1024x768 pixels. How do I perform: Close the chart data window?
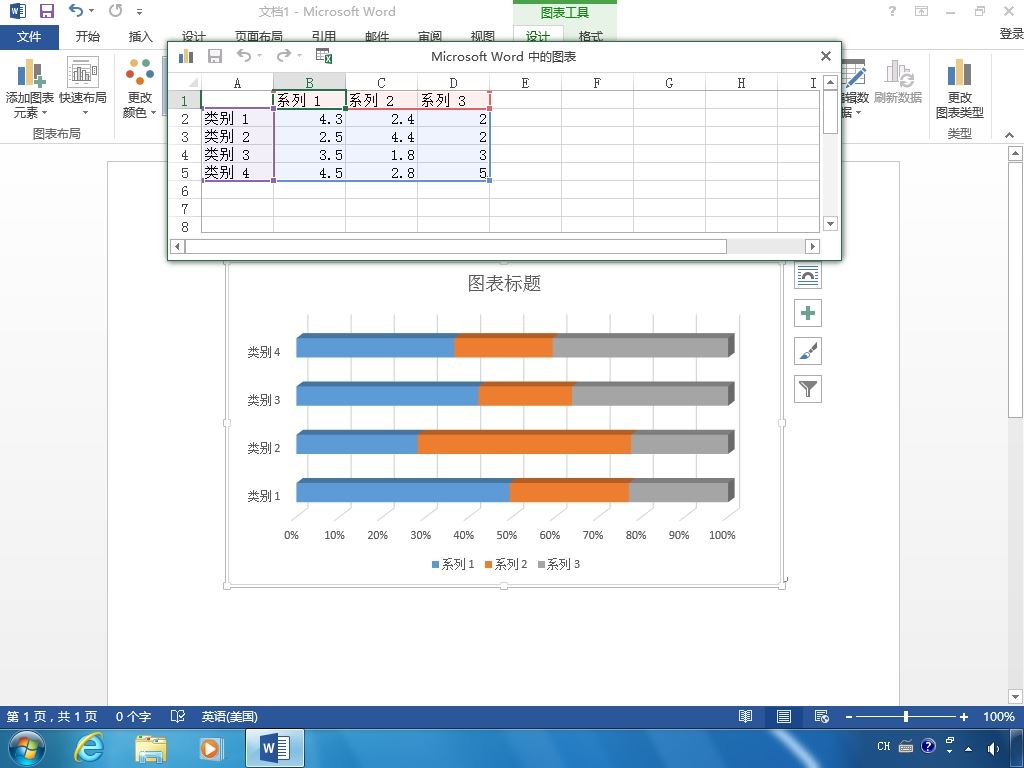click(x=825, y=56)
